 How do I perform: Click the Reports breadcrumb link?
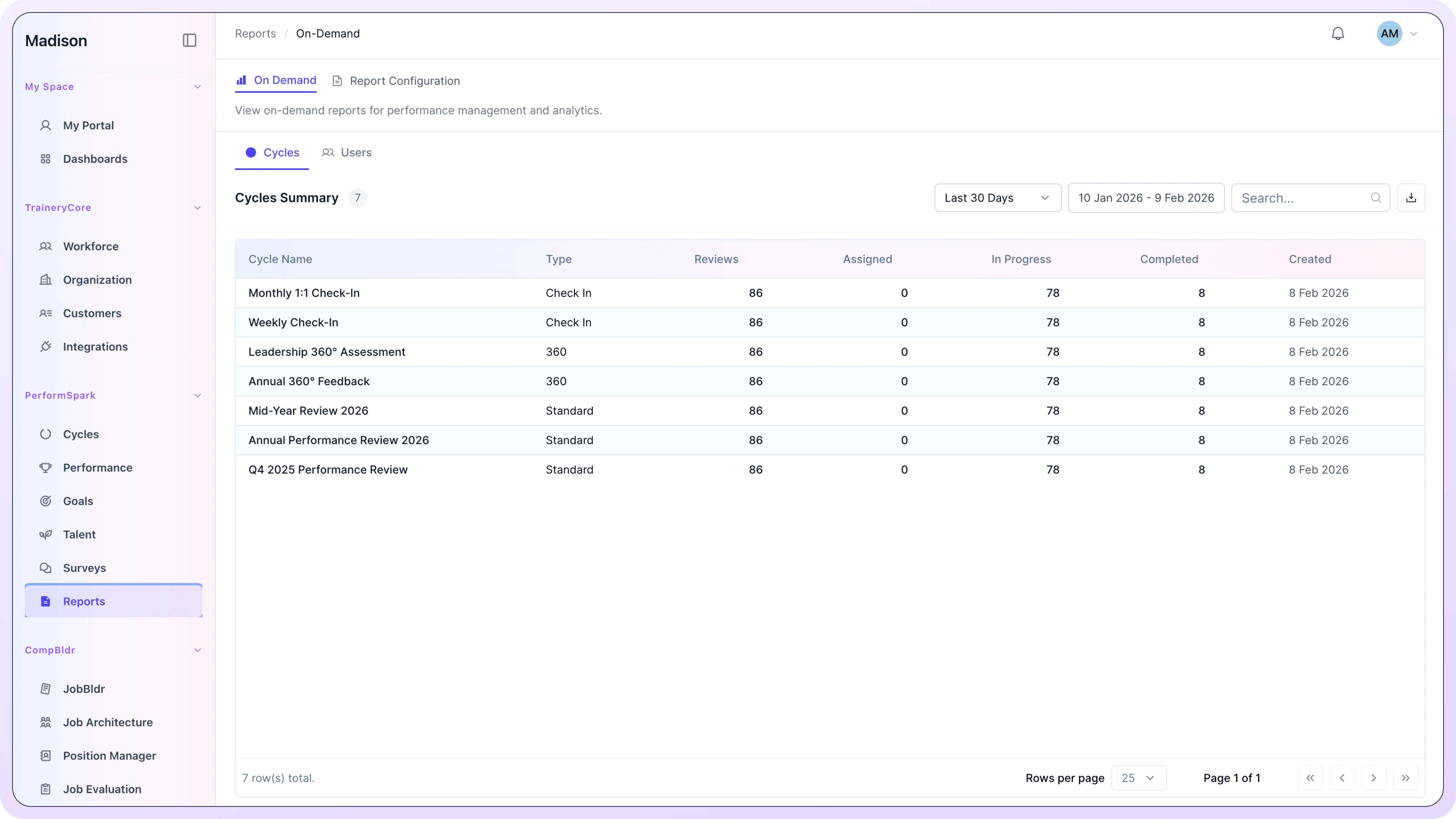tap(256, 34)
